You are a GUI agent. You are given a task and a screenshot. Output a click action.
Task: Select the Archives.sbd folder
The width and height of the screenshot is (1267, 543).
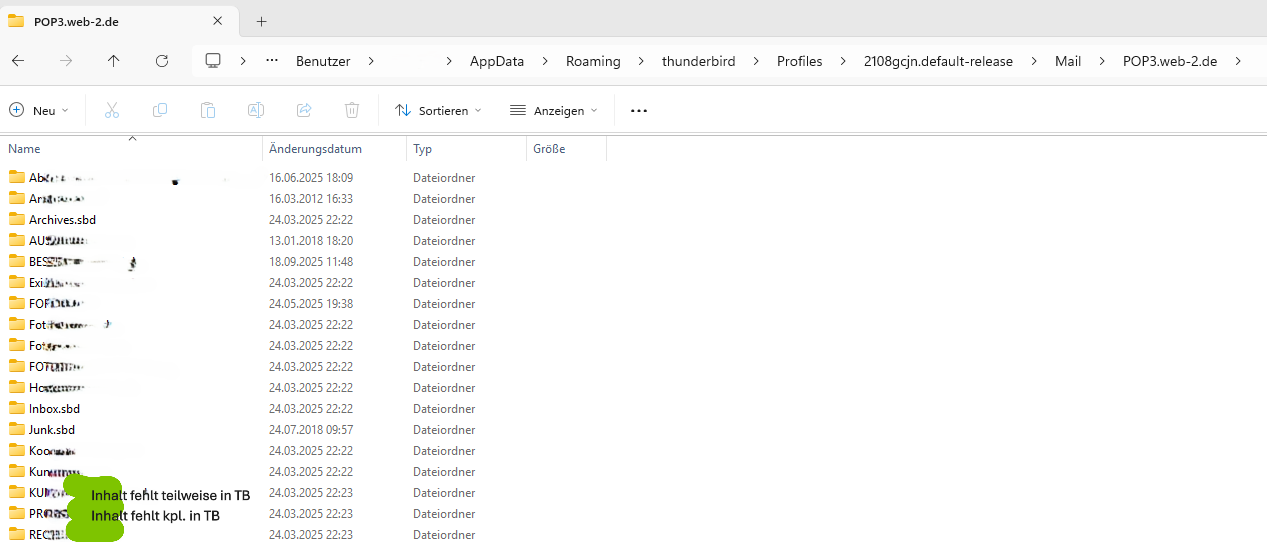[62, 220]
